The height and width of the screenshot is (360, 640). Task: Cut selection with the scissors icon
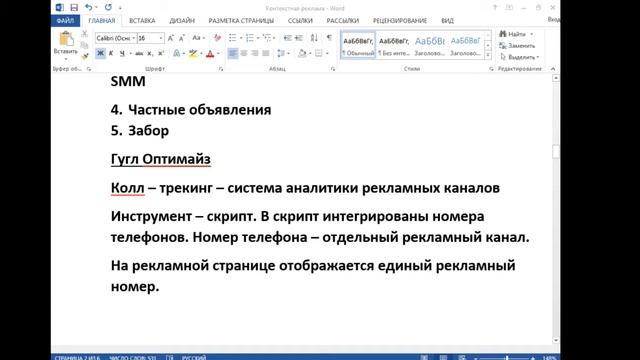coord(84,34)
